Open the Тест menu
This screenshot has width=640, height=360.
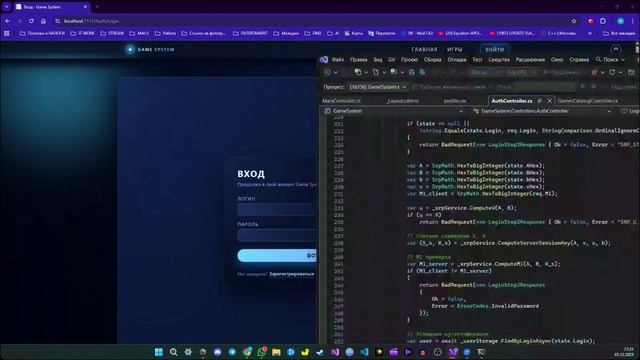(477, 60)
